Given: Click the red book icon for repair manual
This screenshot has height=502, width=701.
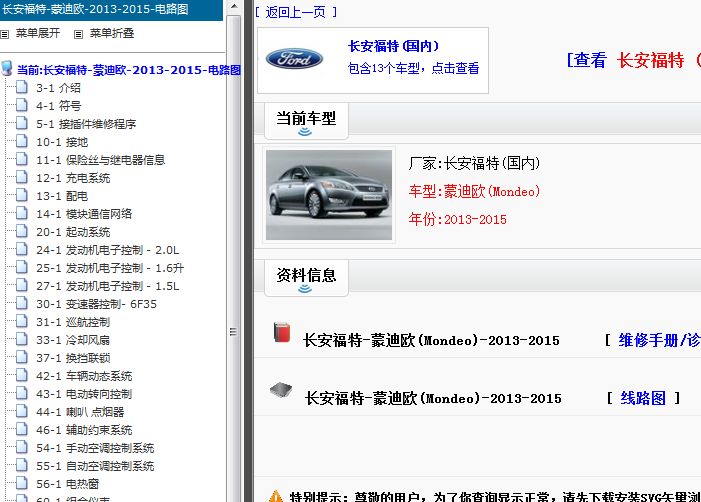Looking at the screenshot, I should point(282,333).
